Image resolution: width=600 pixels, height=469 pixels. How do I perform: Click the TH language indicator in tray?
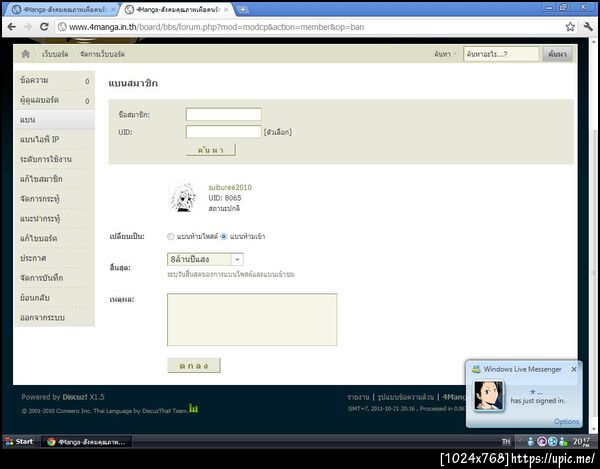point(506,442)
